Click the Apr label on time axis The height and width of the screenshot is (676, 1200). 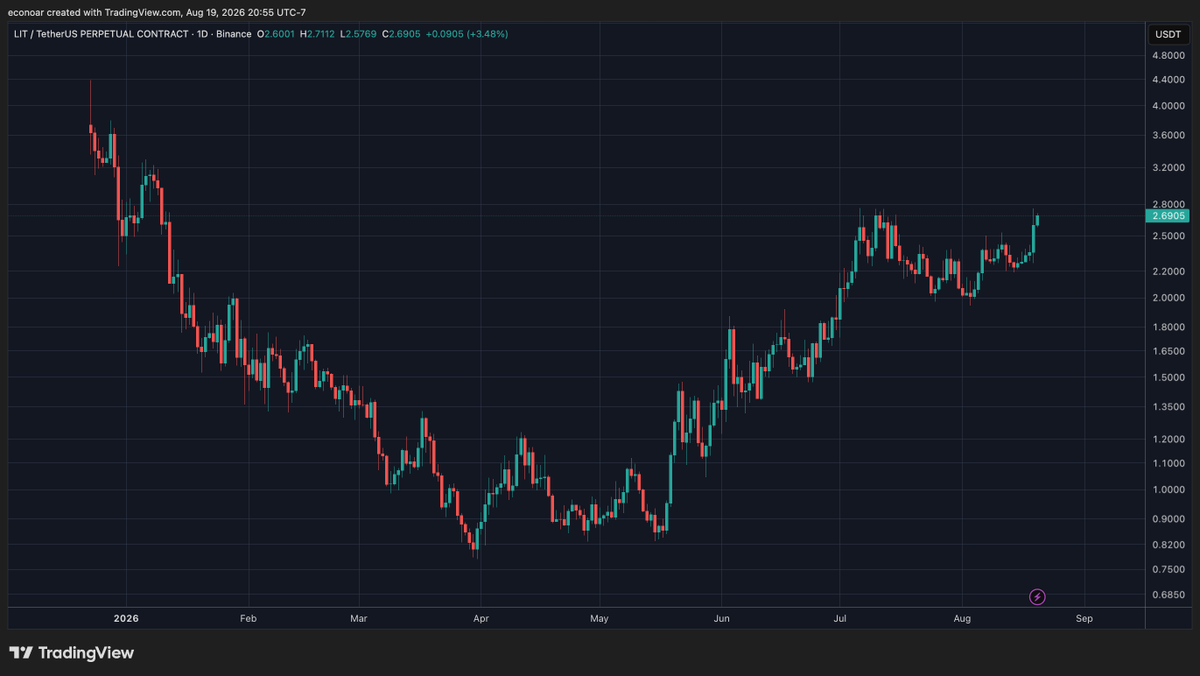(480, 619)
